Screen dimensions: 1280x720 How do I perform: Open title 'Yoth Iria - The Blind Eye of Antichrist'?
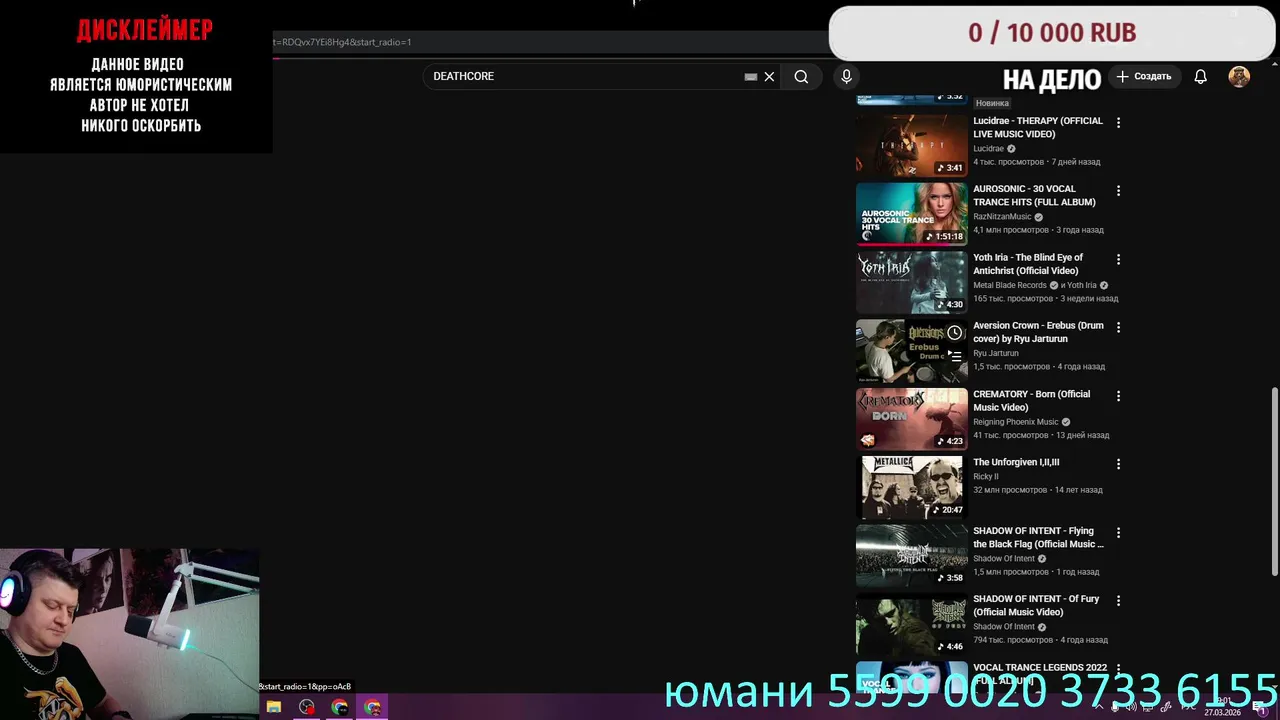(x=1028, y=264)
